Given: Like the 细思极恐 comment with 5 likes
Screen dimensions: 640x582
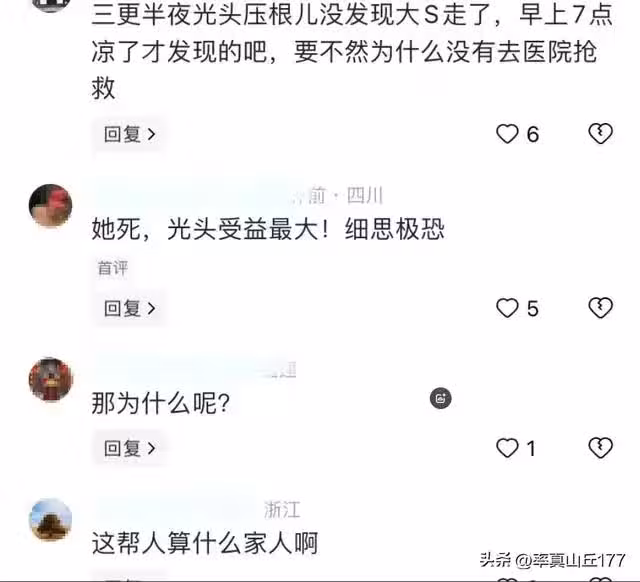Looking at the screenshot, I should point(507,308).
